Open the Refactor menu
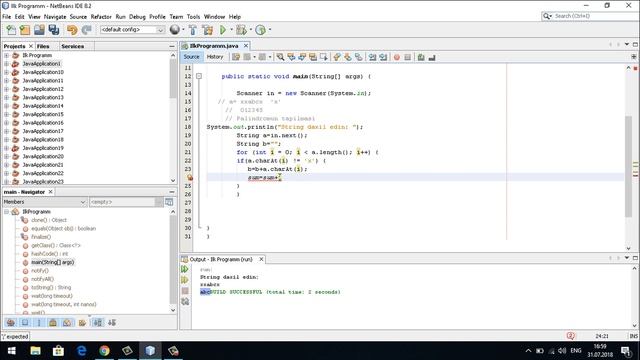The height and width of the screenshot is (360, 640). 101,17
